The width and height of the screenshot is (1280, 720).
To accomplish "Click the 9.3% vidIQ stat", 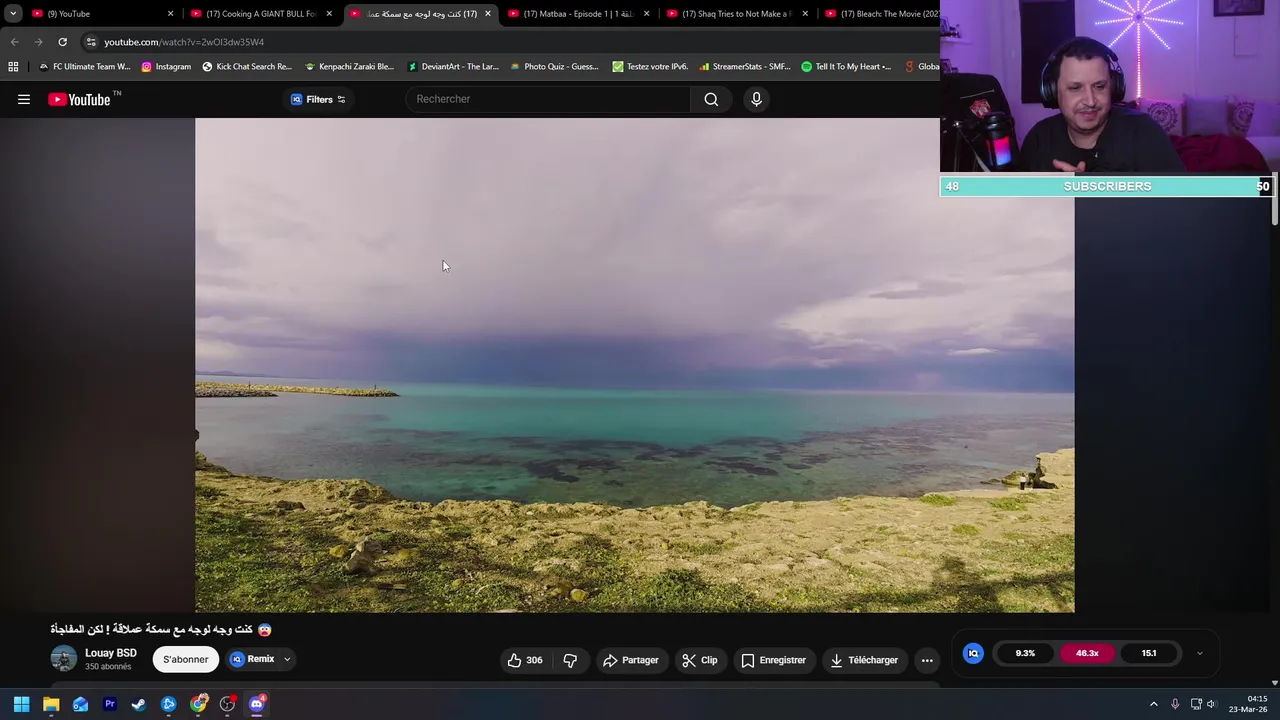I will click(1025, 653).
